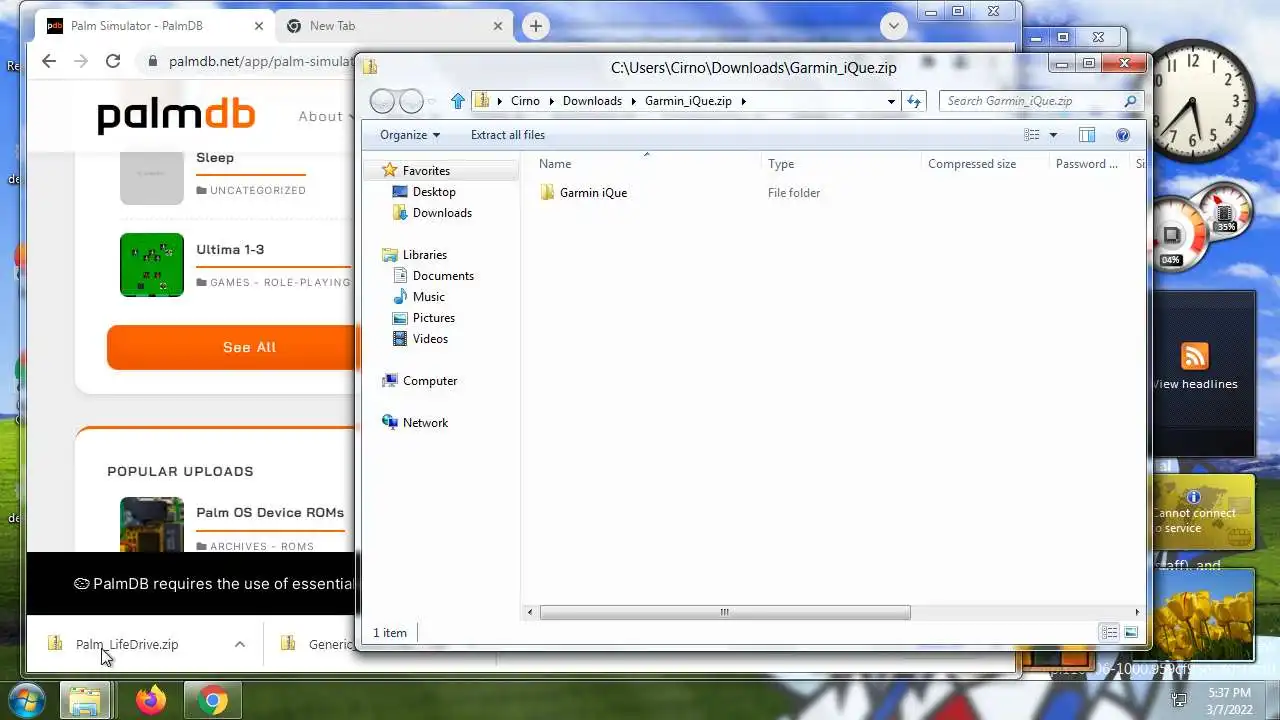This screenshot has height=720, width=1280.
Task: Toggle the Explorer preview pane
Action: 1087,135
